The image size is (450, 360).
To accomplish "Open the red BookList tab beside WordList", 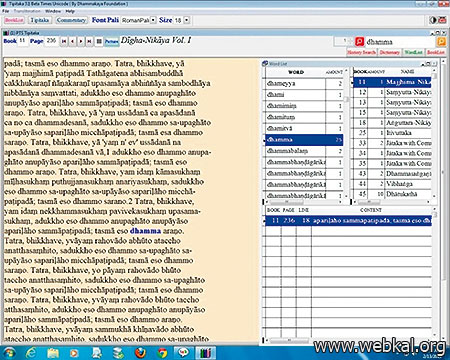I will (436, 52).
